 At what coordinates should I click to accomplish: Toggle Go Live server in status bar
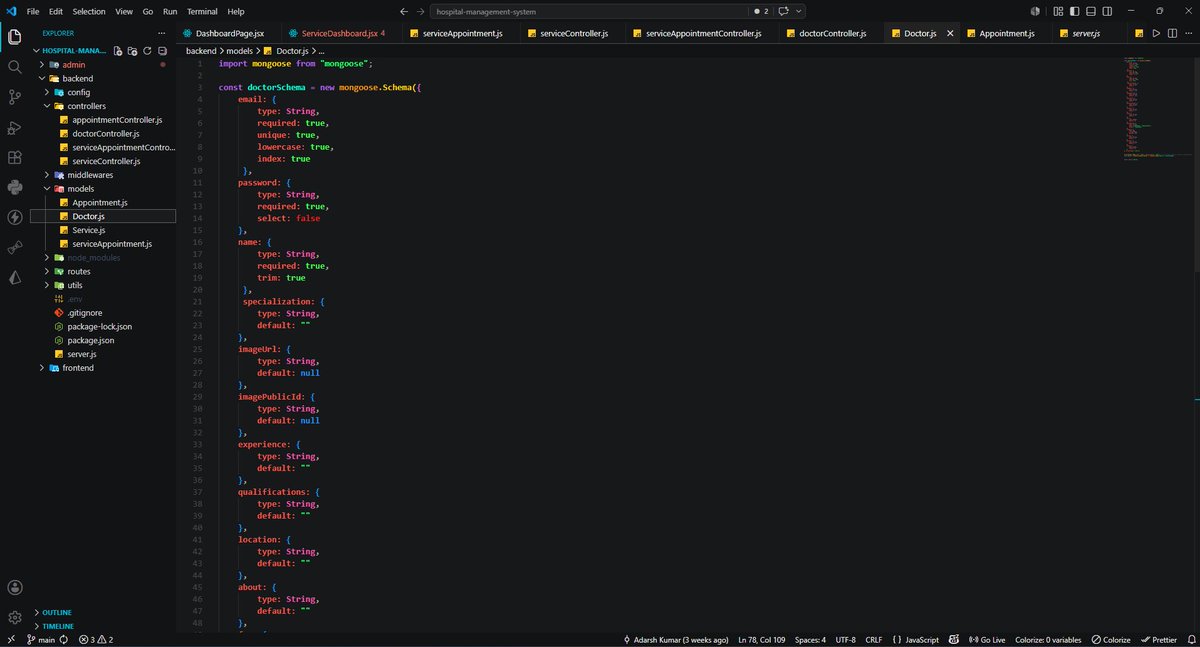pyautogui.click(x=985, y=640)
